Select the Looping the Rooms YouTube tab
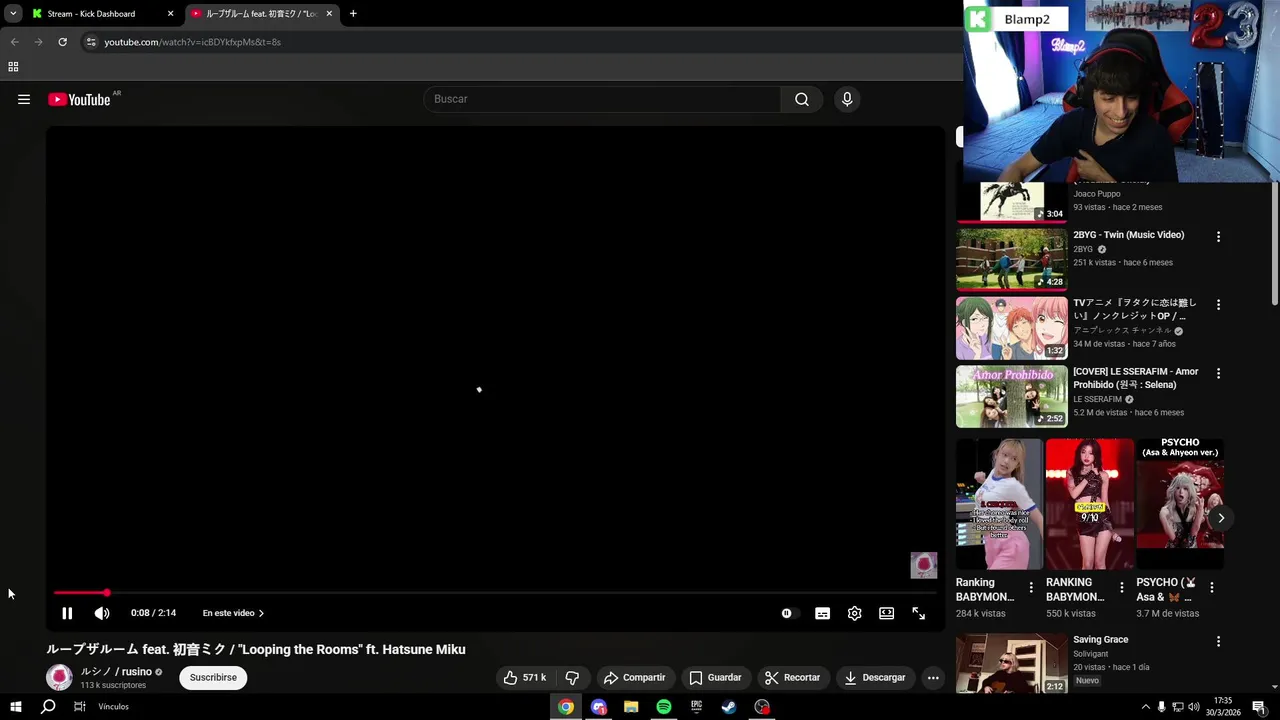1280x720 pixels. point(260,14)
